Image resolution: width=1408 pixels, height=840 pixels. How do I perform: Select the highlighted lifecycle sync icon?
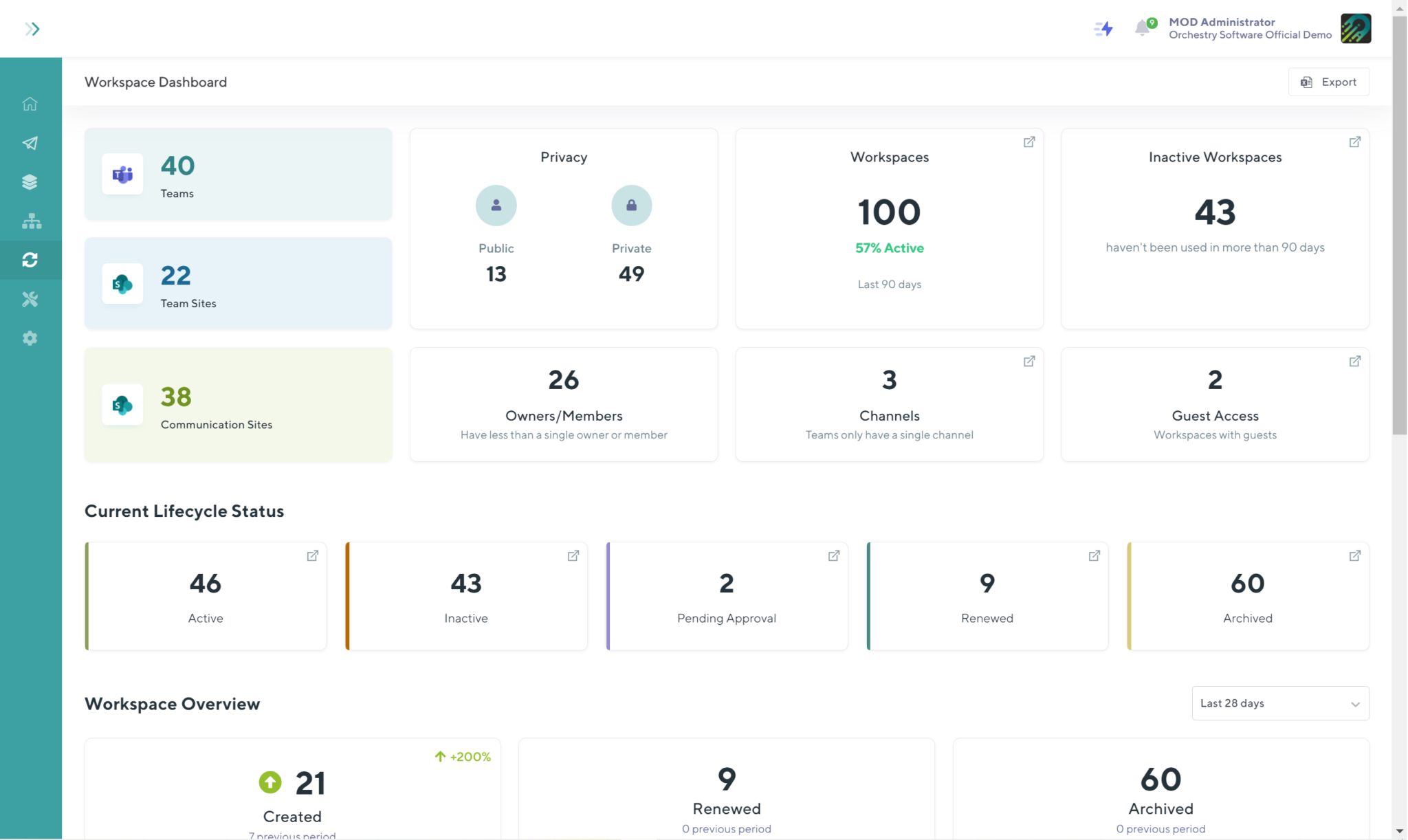click(x=30, y=260)
